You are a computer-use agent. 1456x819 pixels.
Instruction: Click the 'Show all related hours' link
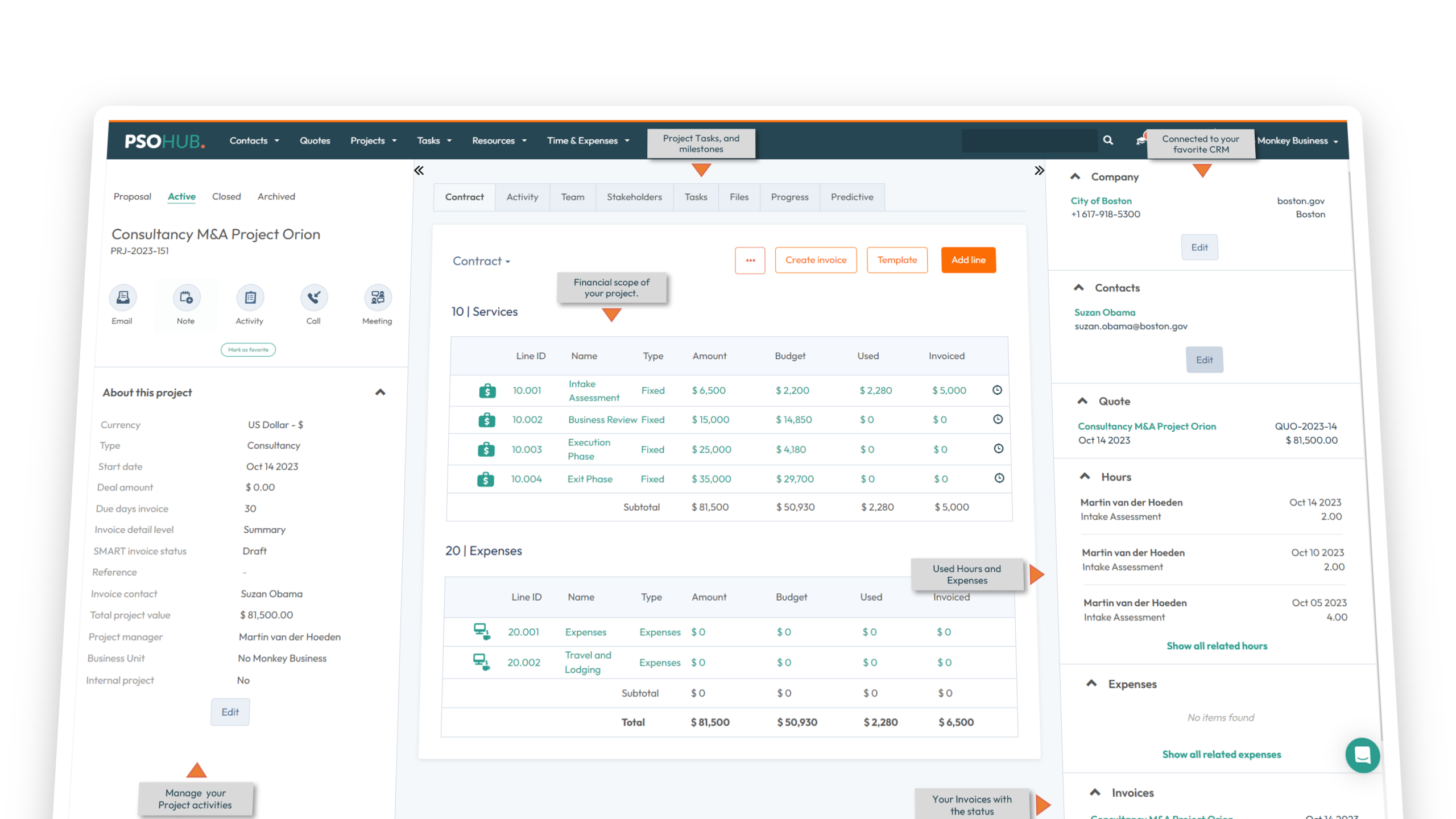click(1217, 646)
